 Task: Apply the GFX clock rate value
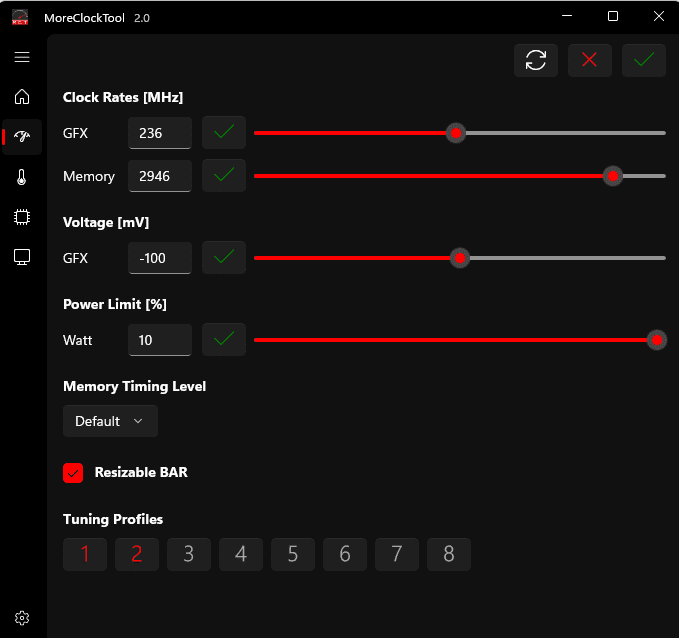pyautogui.click(x=224, y=133)
